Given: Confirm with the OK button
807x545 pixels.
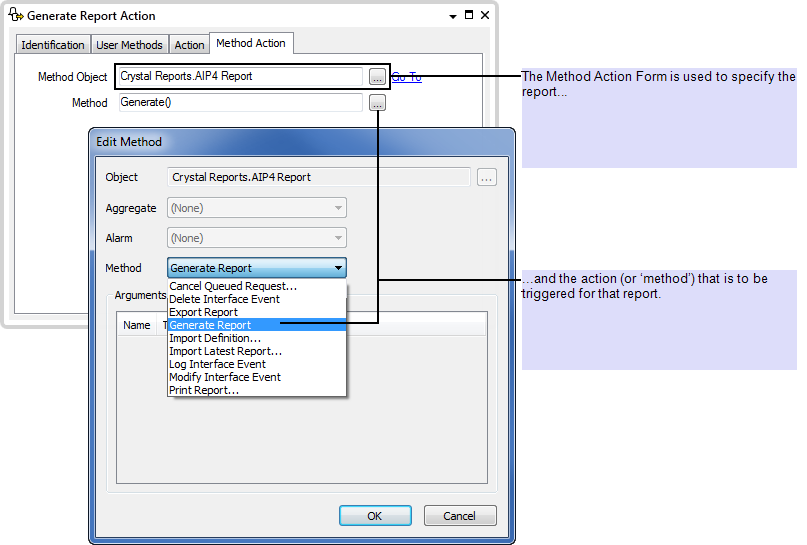Looking at the screenshot, I should coord(374,516).
